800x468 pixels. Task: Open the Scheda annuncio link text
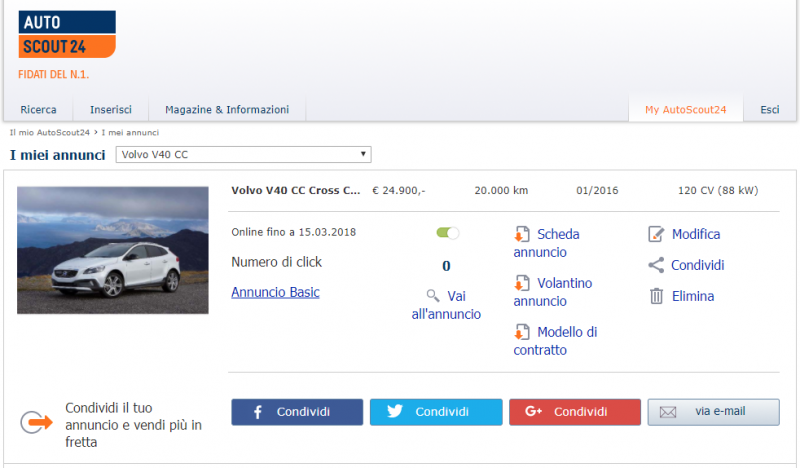point(547,243)
